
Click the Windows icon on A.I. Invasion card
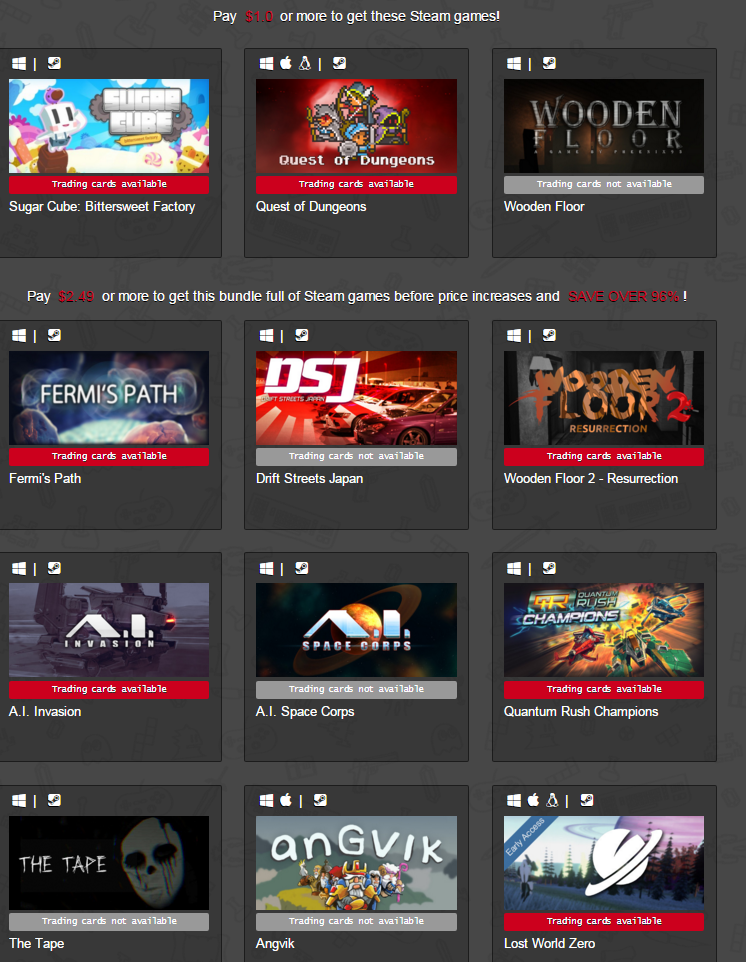tap(19, 568)
